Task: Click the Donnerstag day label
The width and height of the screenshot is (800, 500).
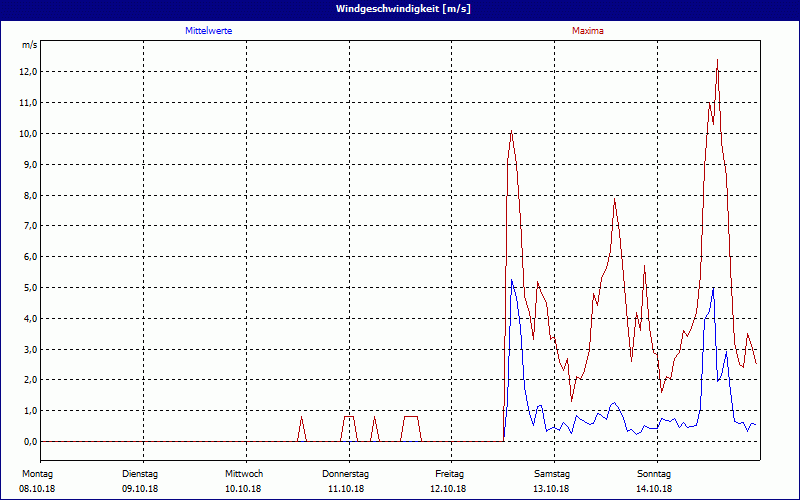Action: (x=346, y=473)
